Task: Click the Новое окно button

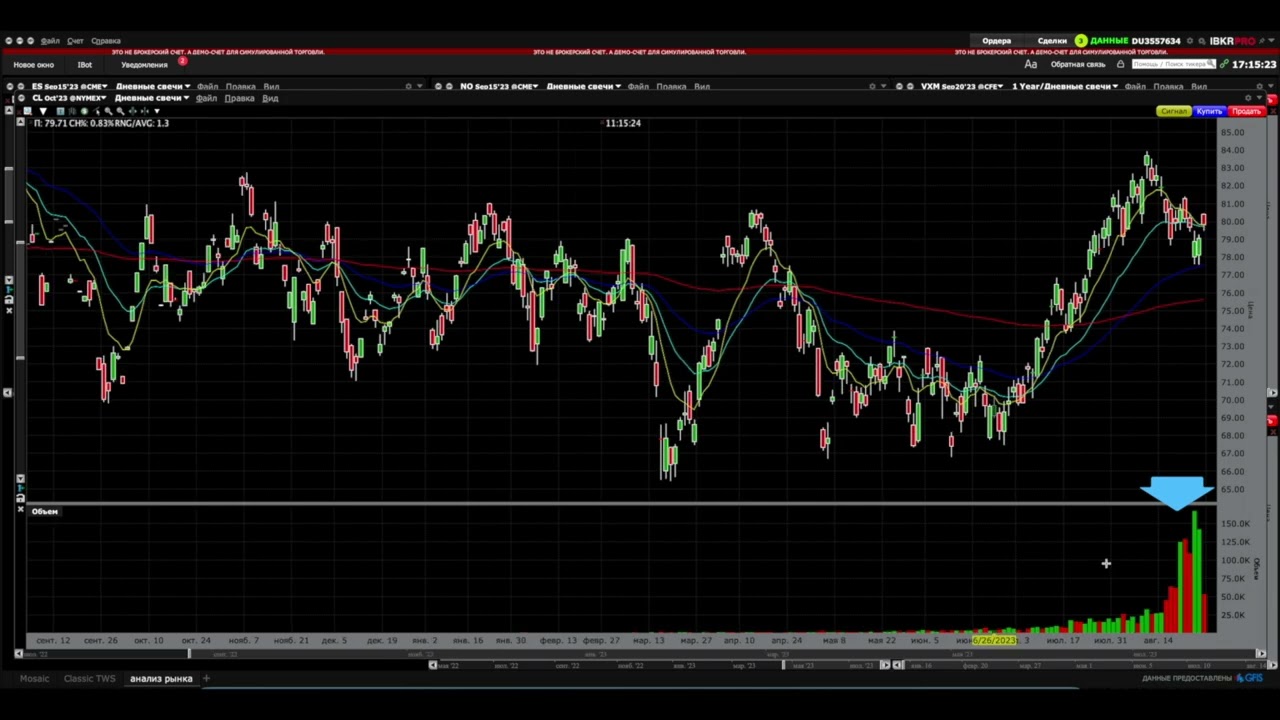Action: (34, 65)
